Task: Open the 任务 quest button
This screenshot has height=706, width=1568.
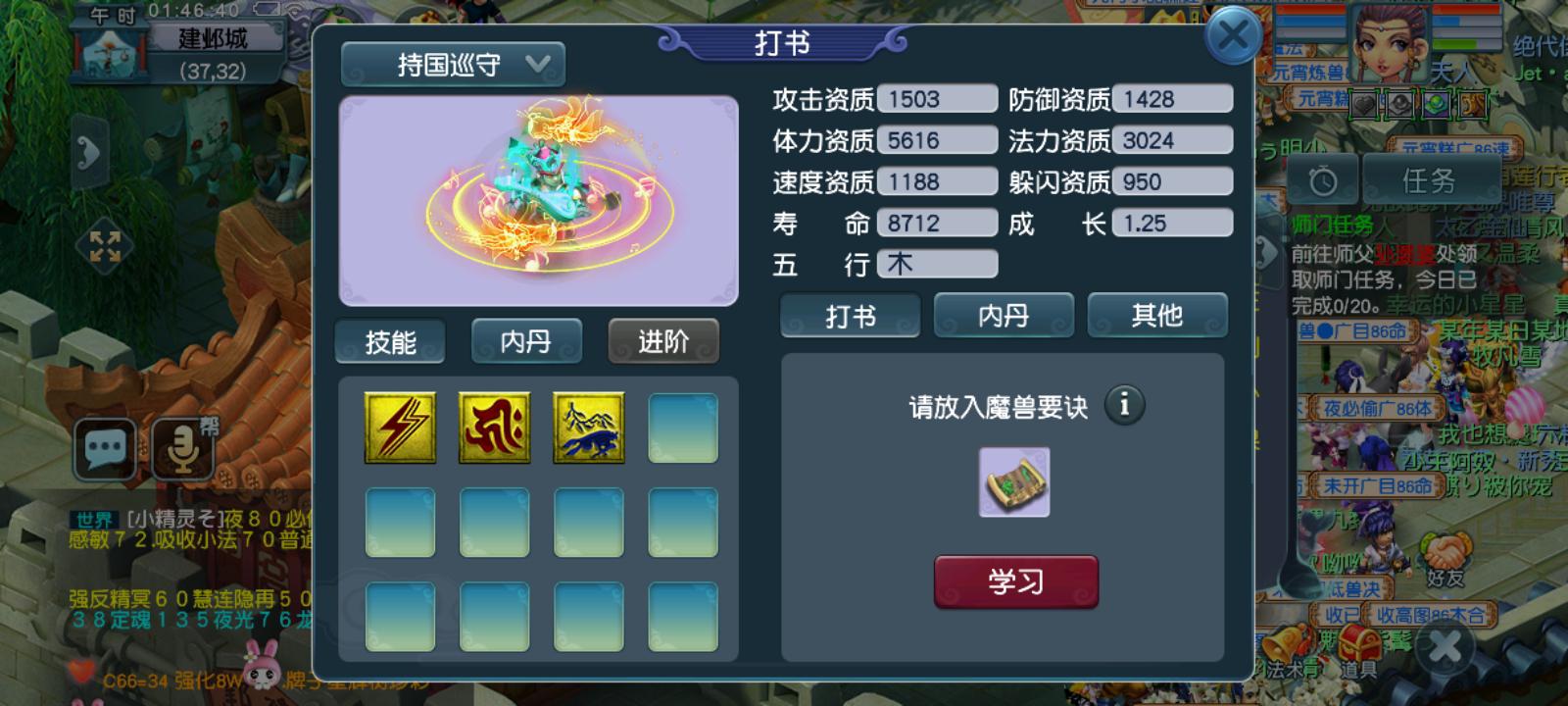Action: click(x=1429, y=180)
